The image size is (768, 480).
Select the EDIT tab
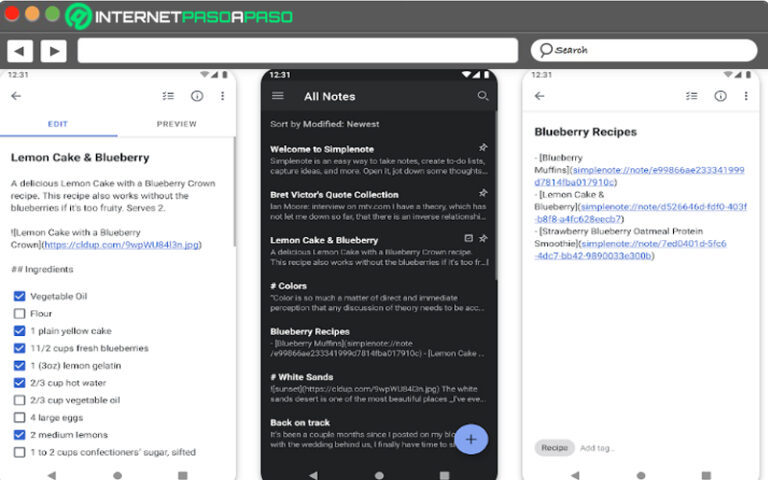[x=59, y=124]
